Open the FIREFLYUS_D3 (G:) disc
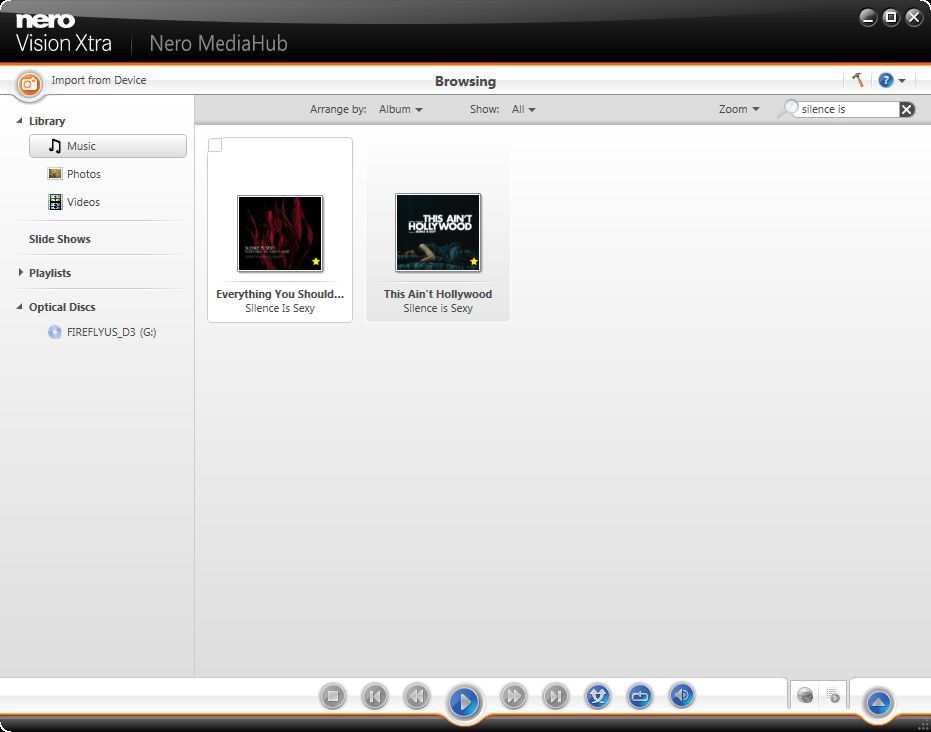This screenshot has height=732, width=931. pos(102,332)
